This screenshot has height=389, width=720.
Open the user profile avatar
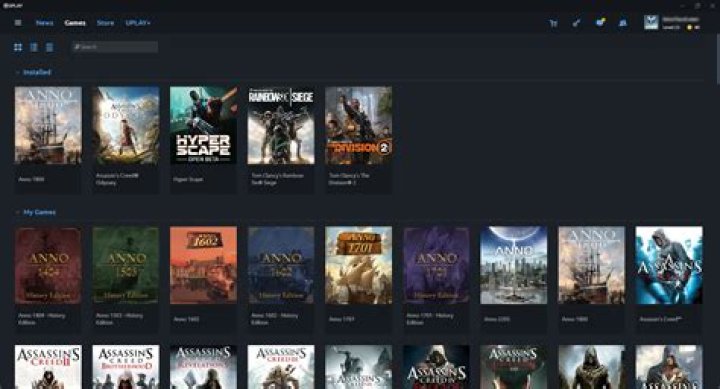[x=651, y=22]
